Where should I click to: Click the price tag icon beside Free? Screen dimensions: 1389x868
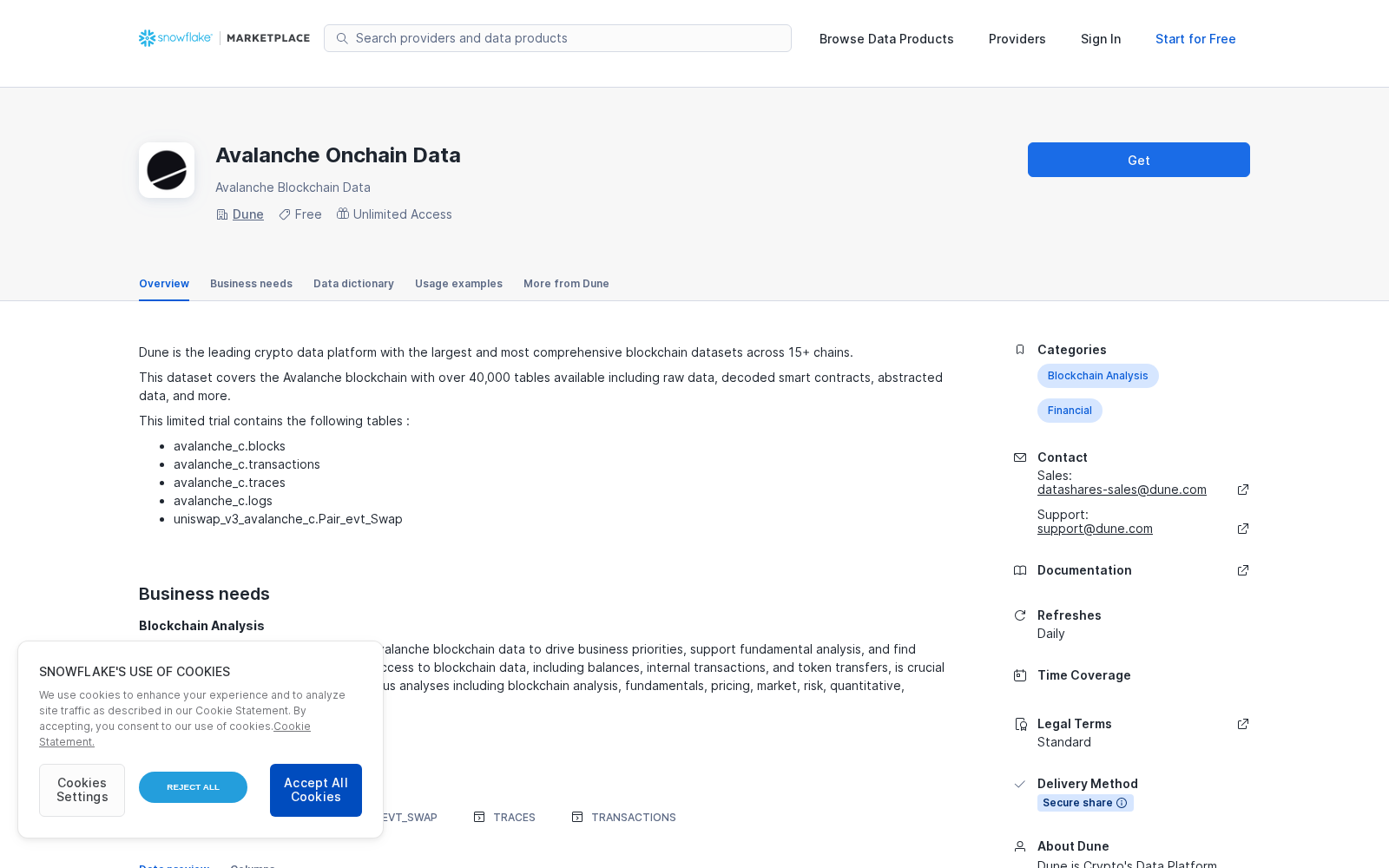(285, 214)
